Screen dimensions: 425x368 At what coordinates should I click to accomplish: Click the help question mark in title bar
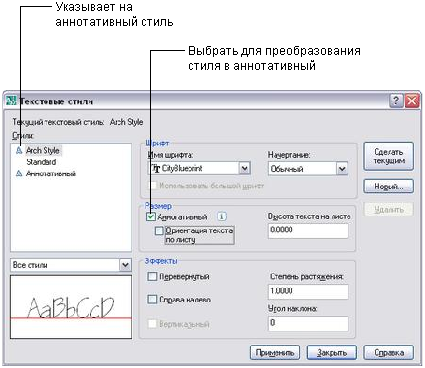pos(396,101)
